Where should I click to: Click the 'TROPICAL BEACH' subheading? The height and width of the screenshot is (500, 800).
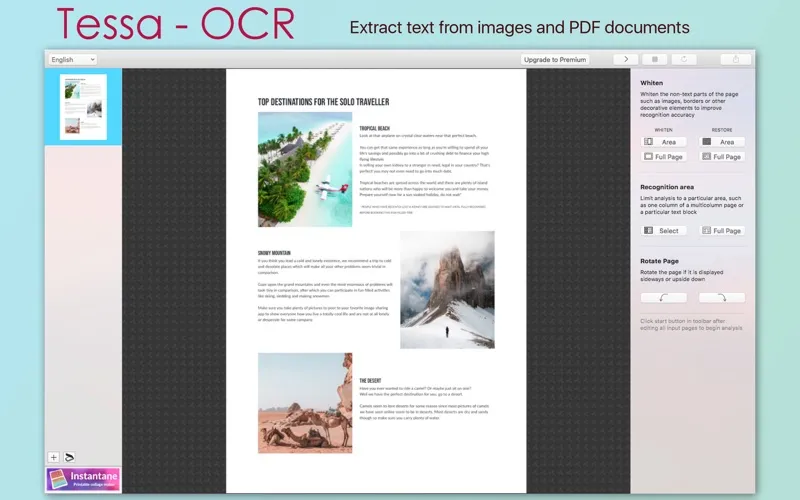tap(374, 129)
